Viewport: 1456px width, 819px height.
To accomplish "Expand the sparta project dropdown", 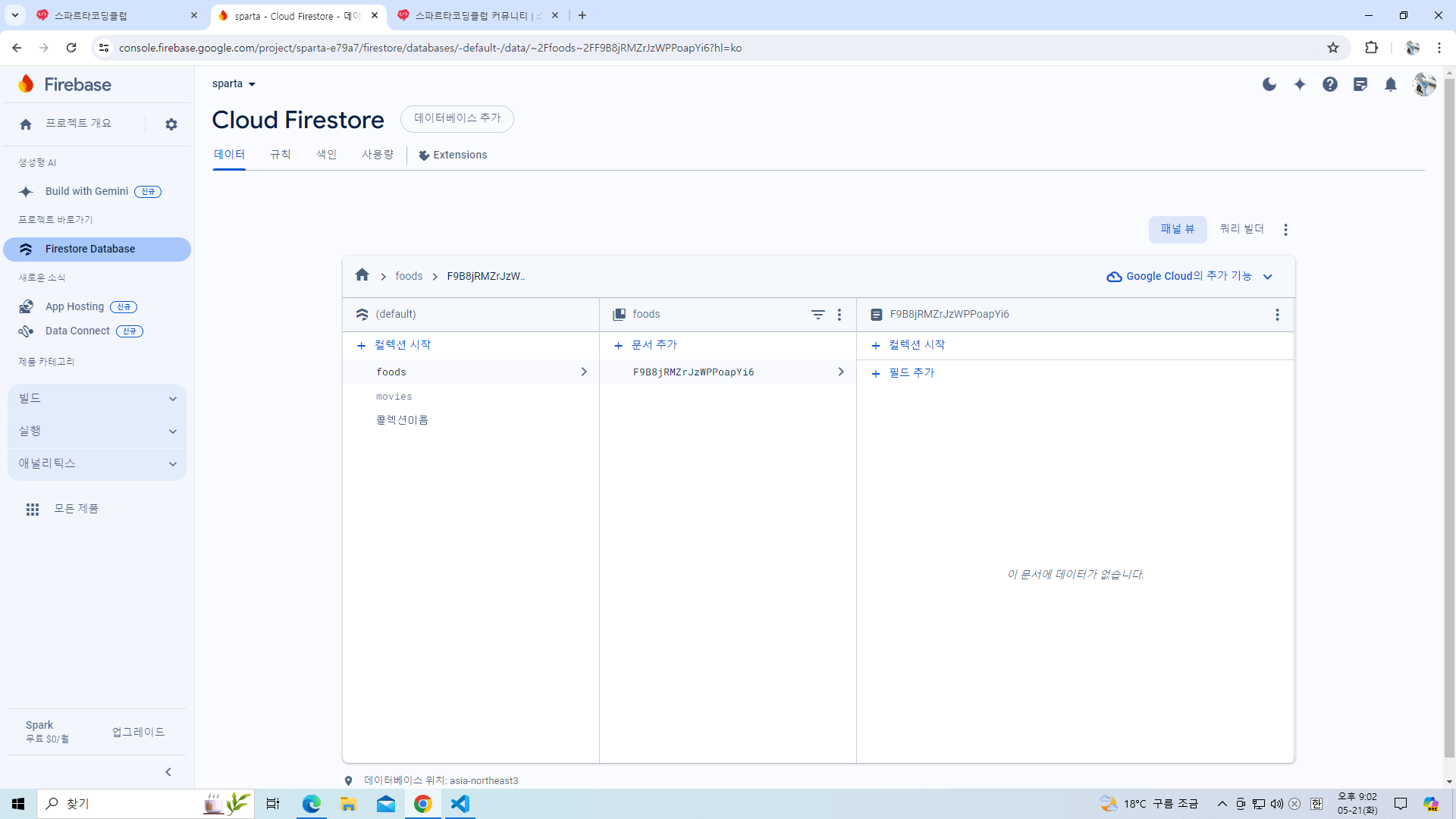I will point(234,84).
